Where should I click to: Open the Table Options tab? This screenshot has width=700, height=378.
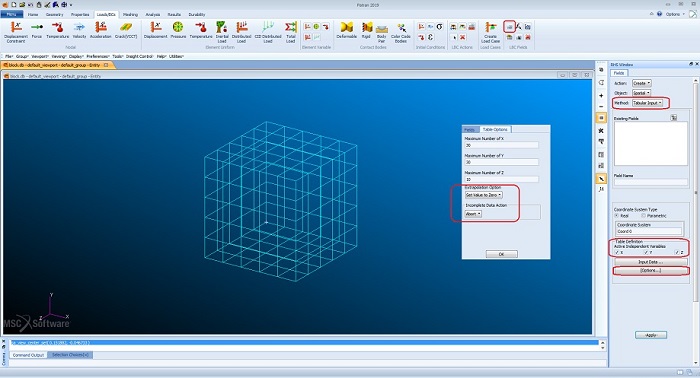pos(495,129)
